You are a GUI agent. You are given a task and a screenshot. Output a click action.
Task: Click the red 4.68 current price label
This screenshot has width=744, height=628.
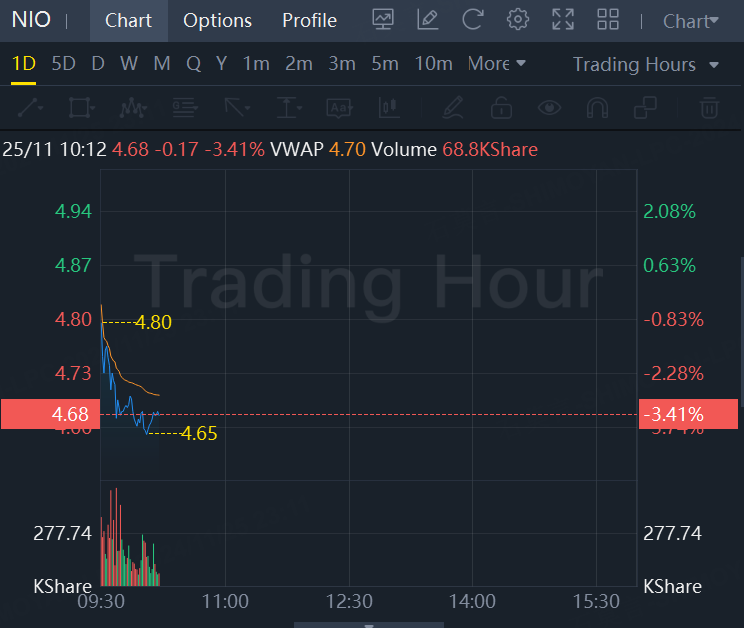pos(48,414)
